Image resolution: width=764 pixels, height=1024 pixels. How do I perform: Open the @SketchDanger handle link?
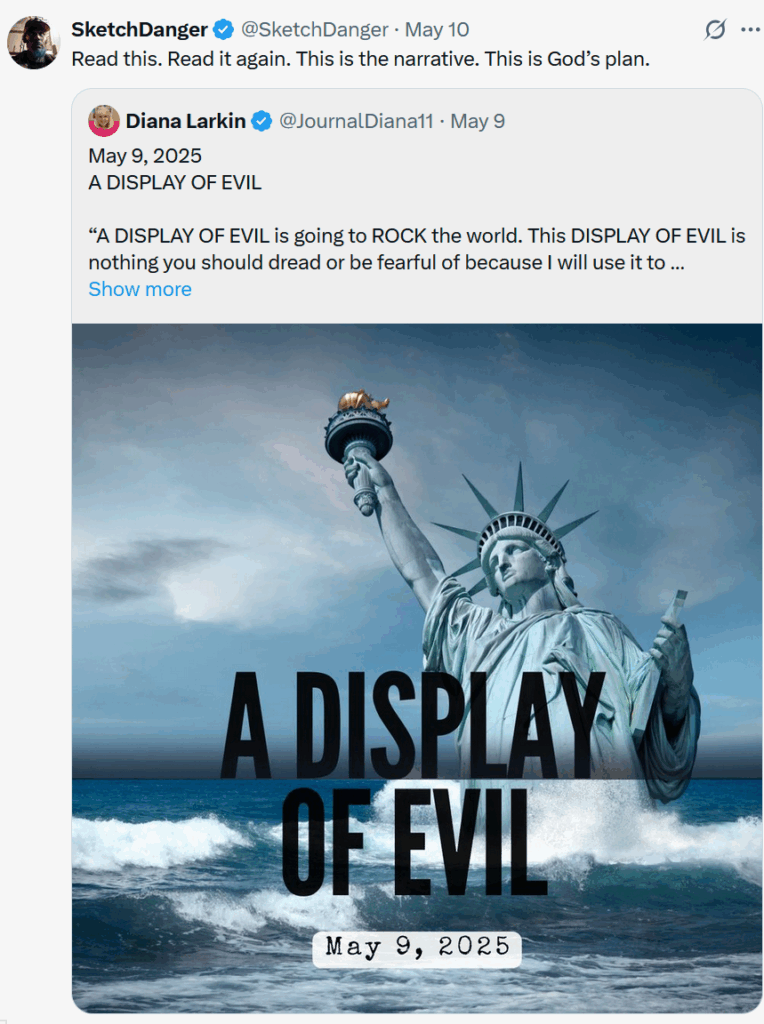pos(314,29)
